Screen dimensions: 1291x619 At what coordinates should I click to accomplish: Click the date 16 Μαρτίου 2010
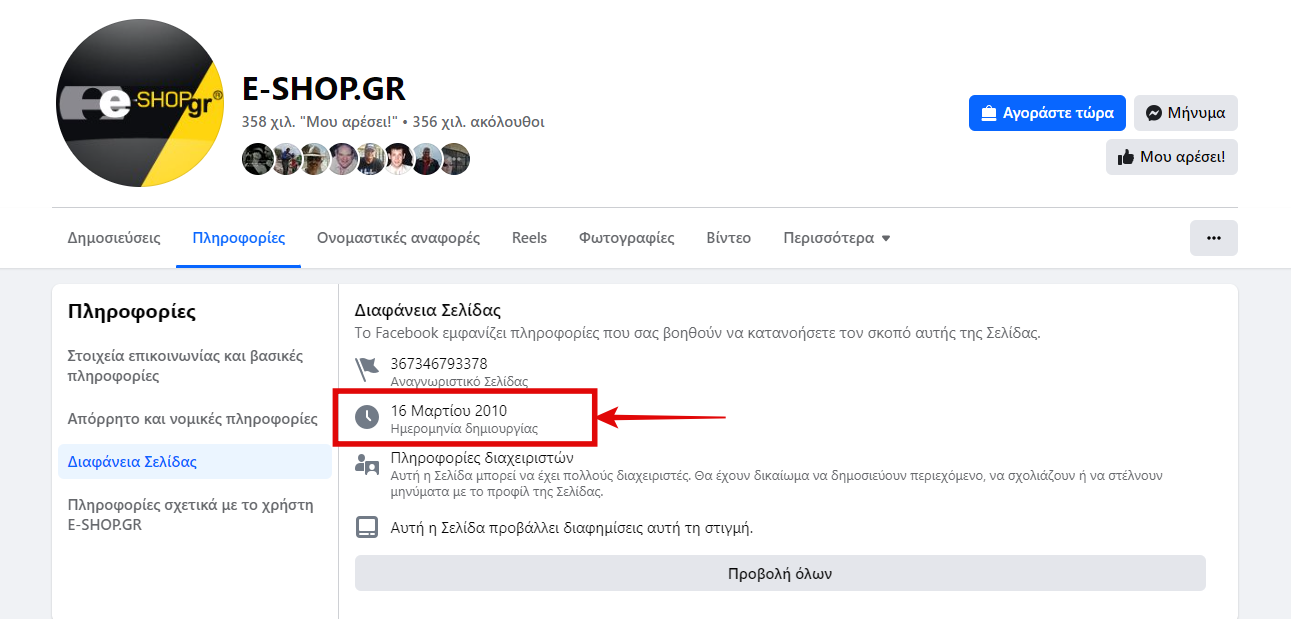(x=449, y=410)
